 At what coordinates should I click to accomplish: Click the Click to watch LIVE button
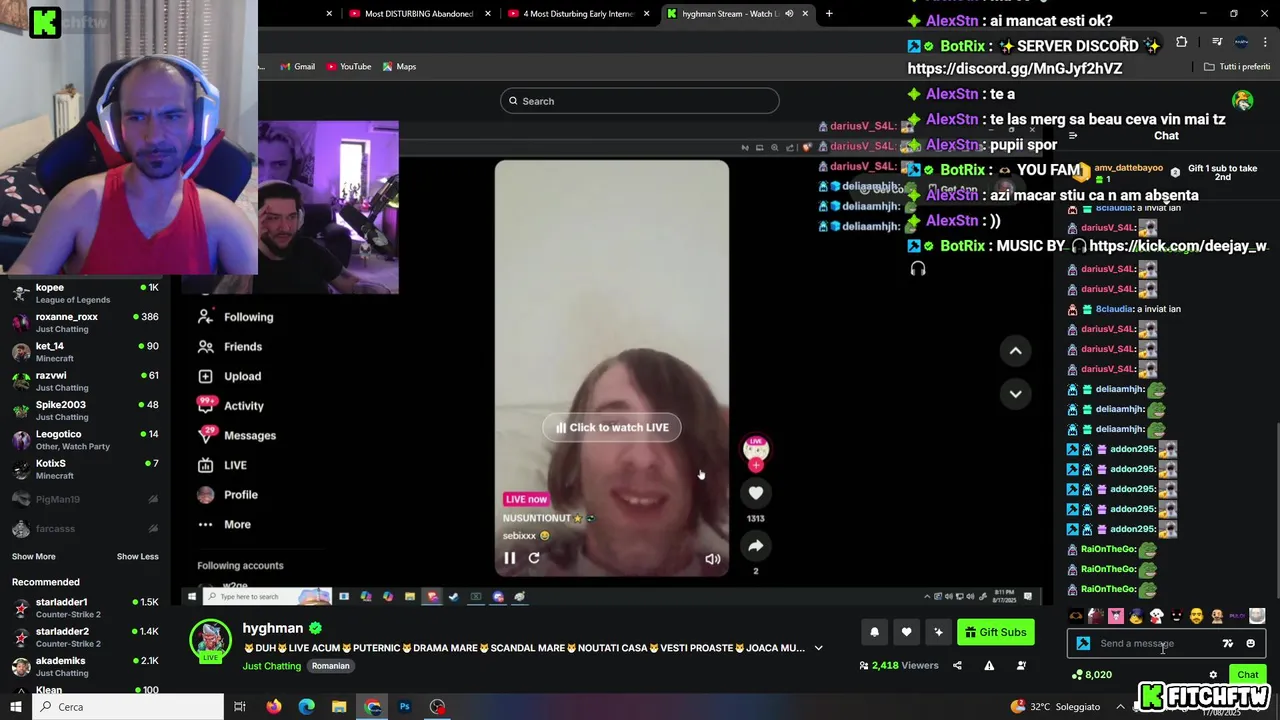coord(612,427)
